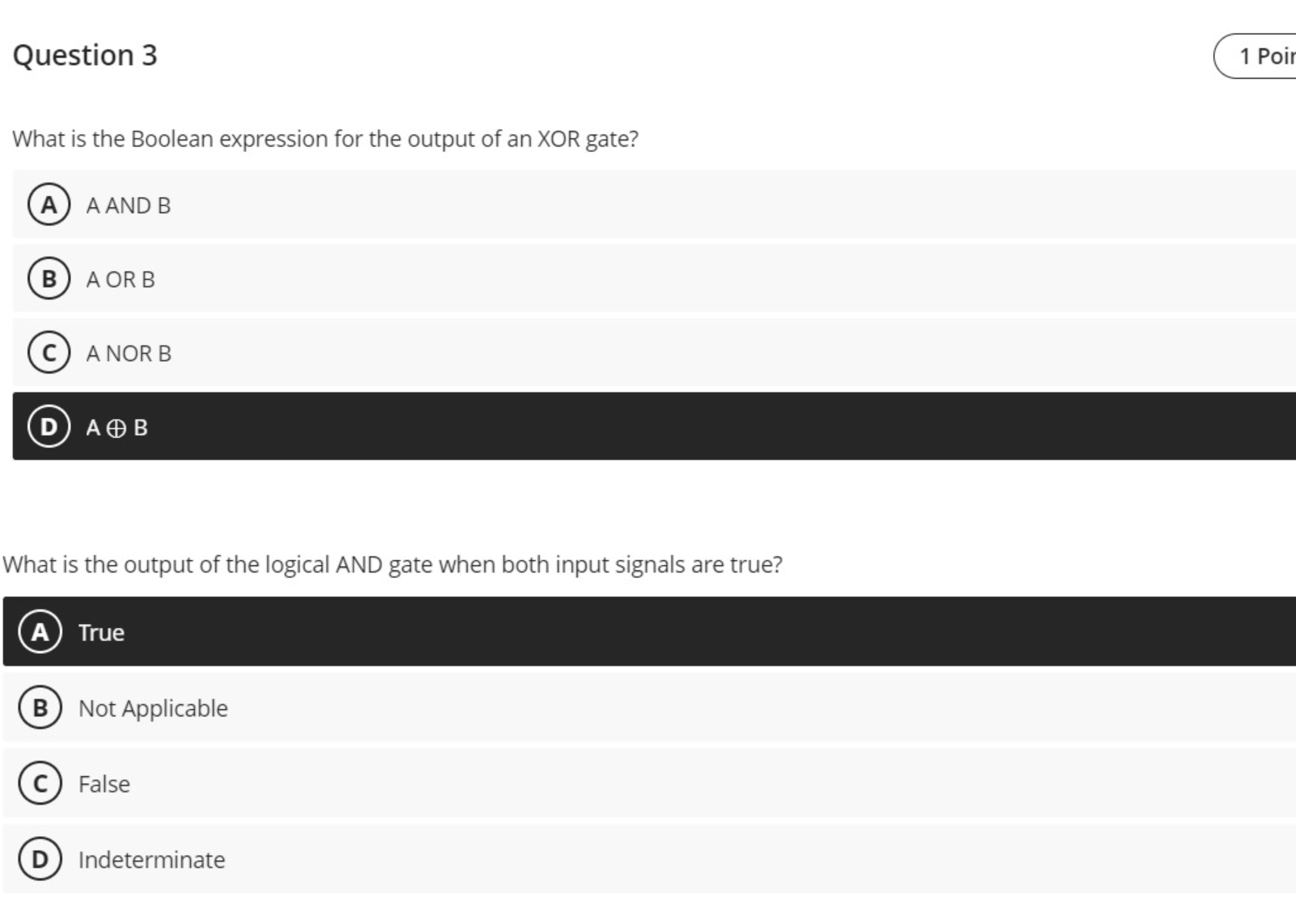Click the XOR gate question text

pos(325,138)
